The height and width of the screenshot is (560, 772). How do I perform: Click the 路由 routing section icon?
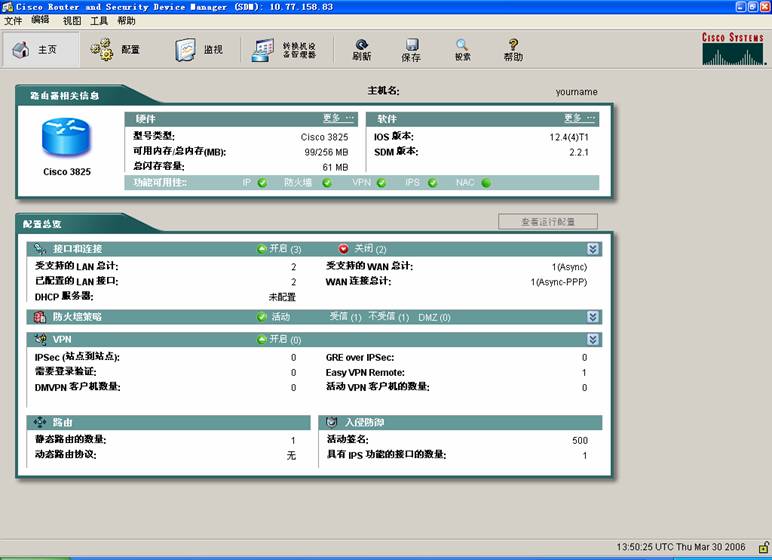coord(40,422)
